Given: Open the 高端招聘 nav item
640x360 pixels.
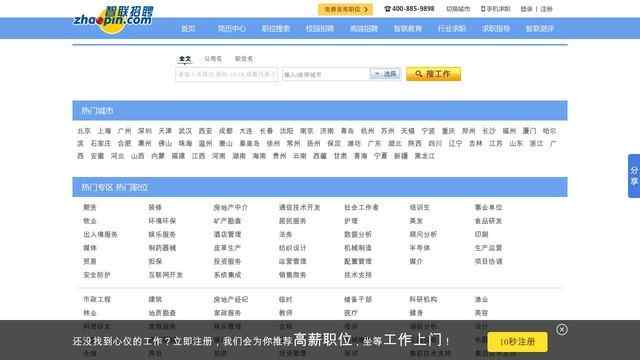Looking at the screenshot, I should [x=364, y=29].
